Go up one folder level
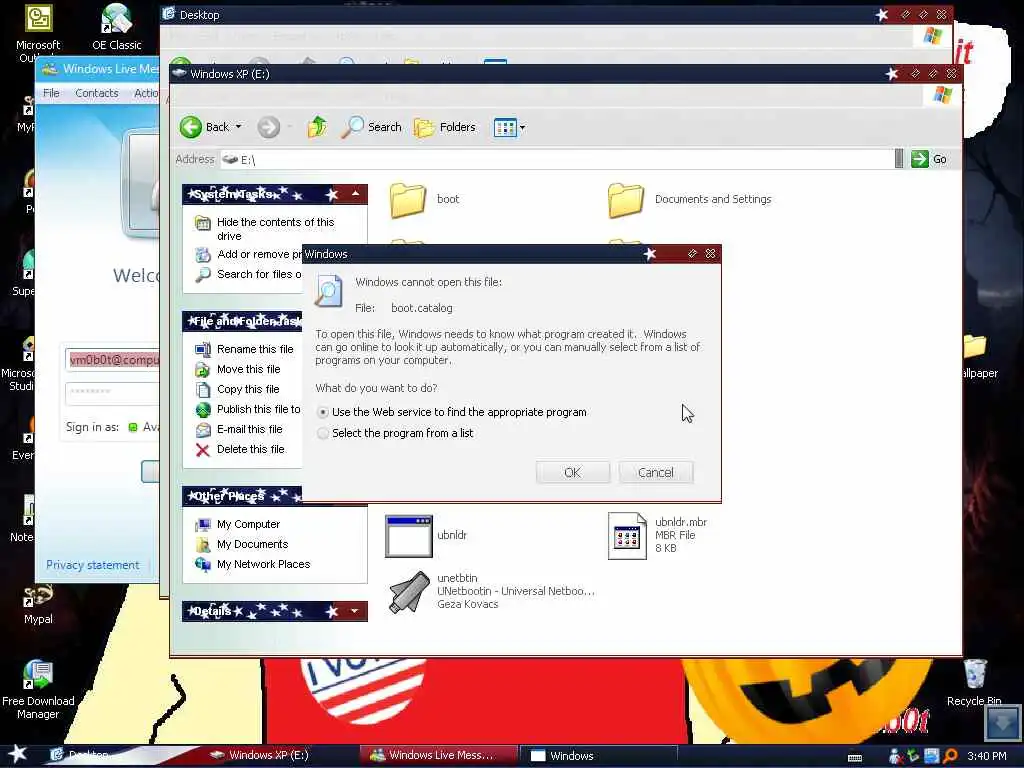The width and height of the screenshot is (1024, 768). click(317, 127)
